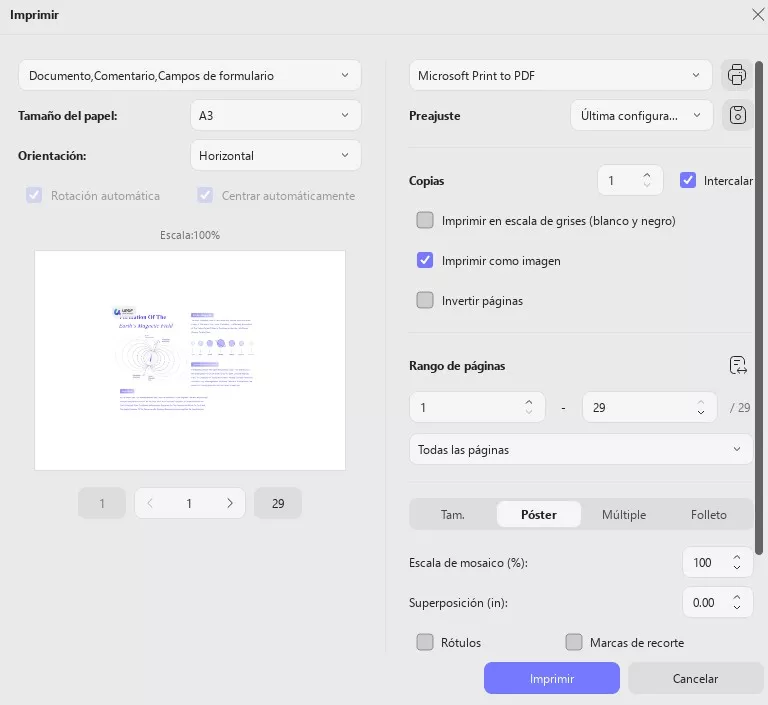Viewport: 768px width, 705px height.
Task: Open the Microsoft Print to PDF dropdown
Action: (x=560, y=75)
